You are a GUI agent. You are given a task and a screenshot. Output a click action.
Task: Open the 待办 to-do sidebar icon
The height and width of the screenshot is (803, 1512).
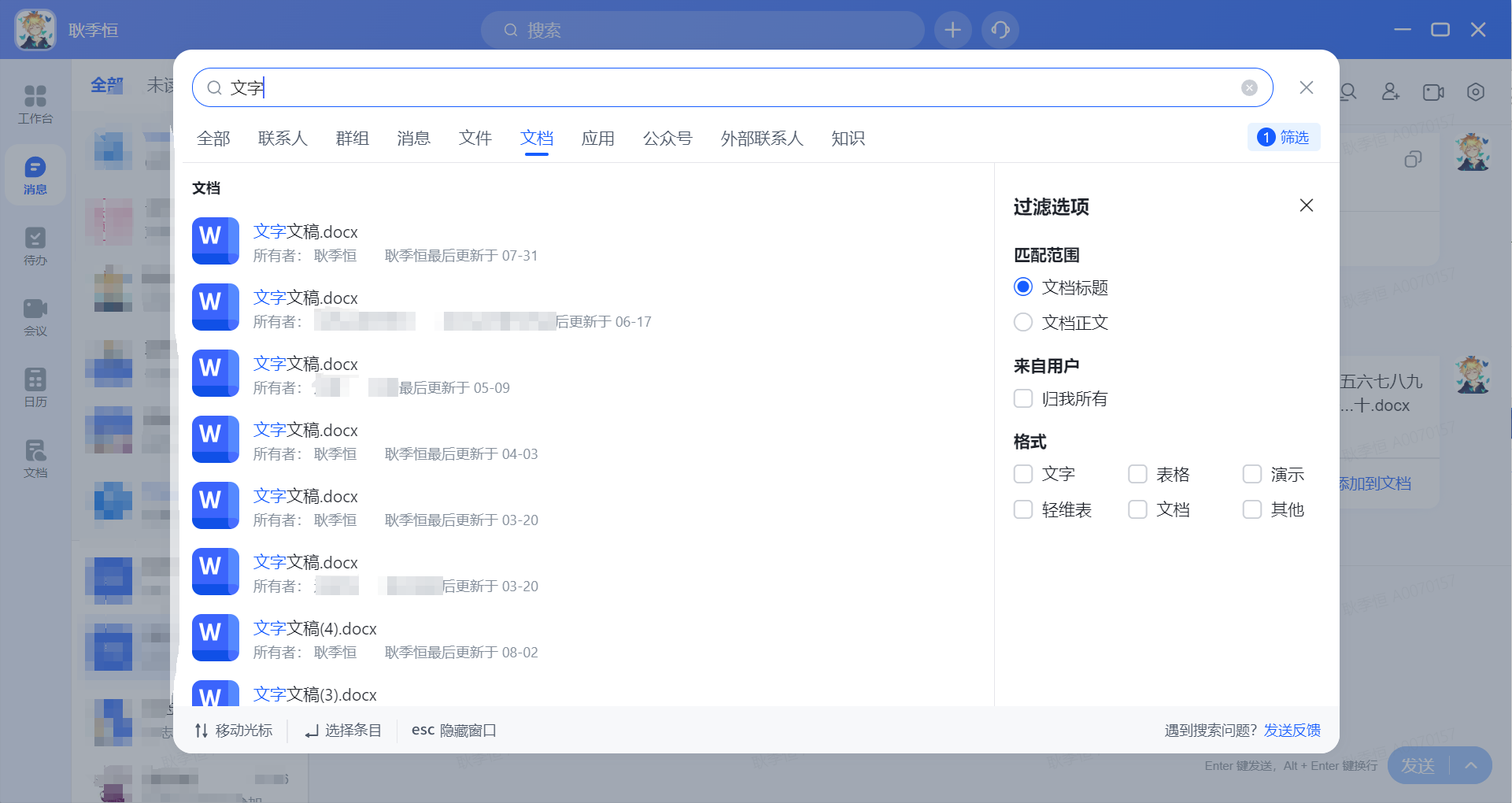coord(35,246)
